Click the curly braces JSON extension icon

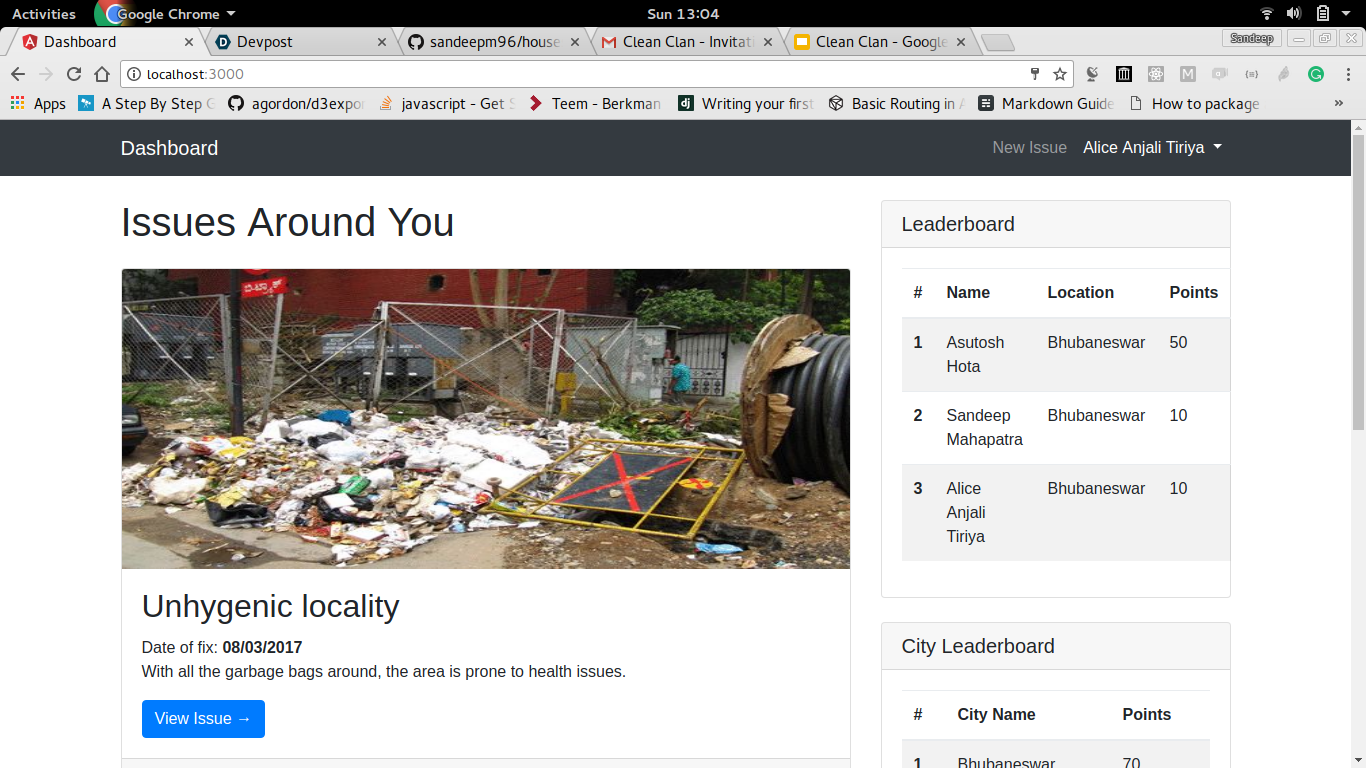(x=1252, y=74)
